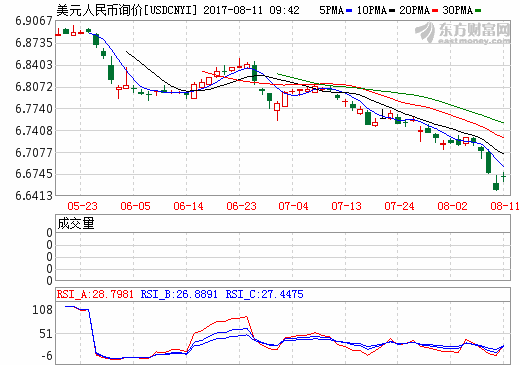520x365 pixels.
Task: Click the 20PMA legend label
Action: (414, 10)
